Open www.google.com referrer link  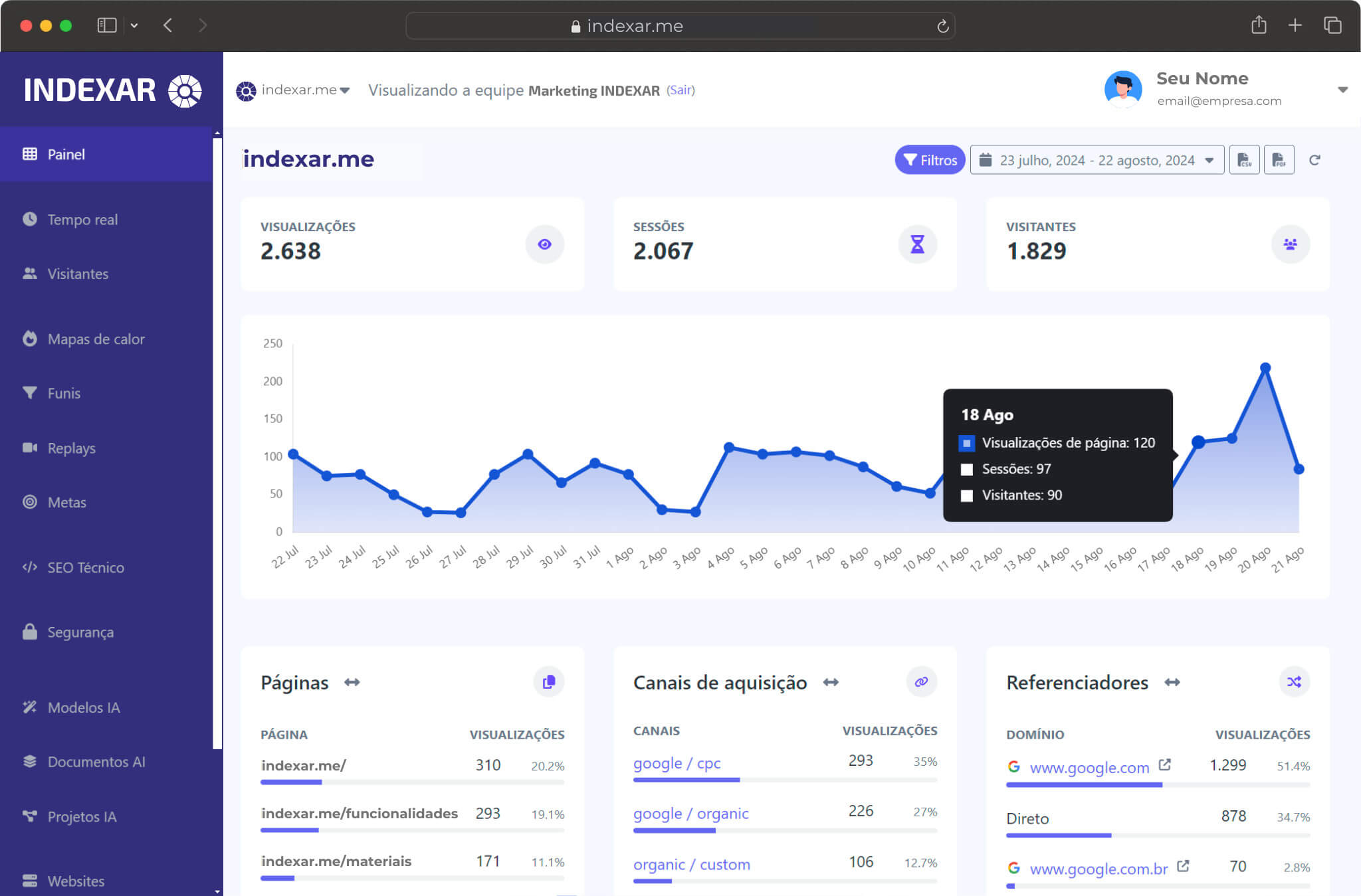[x=1089, y=768]
